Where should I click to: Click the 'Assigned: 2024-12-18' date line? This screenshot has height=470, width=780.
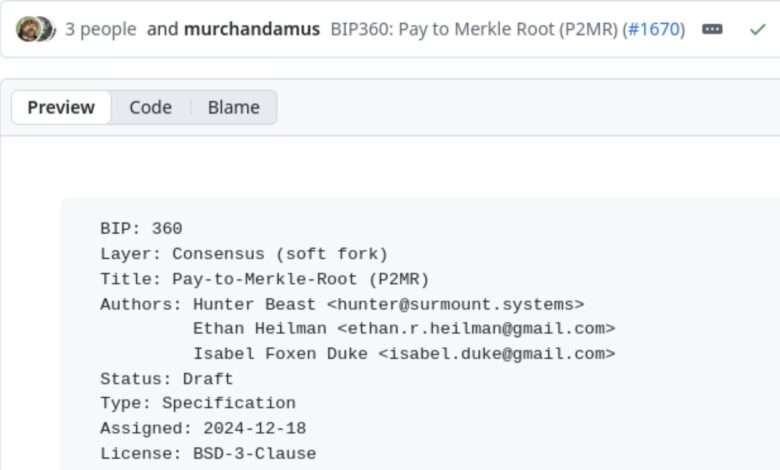pyautogui.click(x=202, y=429)
